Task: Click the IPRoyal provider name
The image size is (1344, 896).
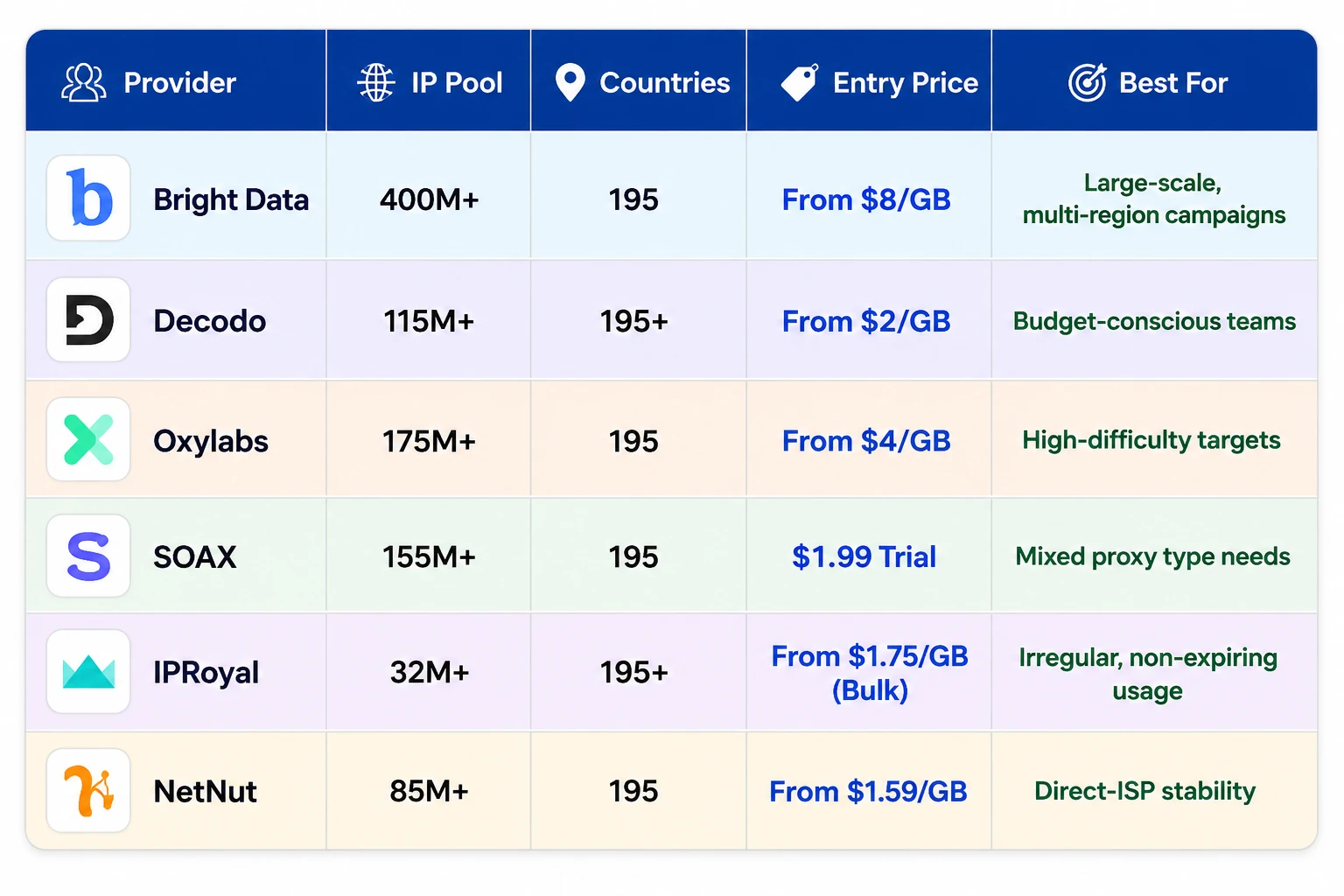Action: pos(206,673)
